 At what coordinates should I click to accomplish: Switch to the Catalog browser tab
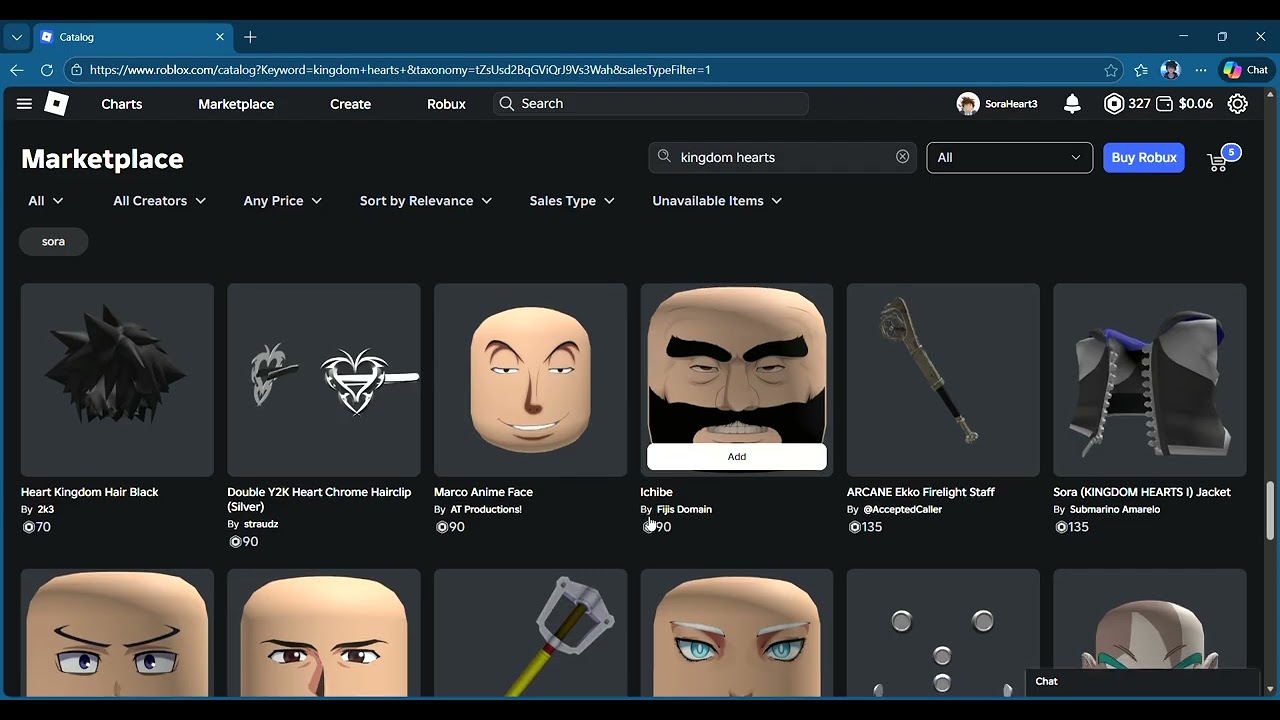(x=133, y=37)
